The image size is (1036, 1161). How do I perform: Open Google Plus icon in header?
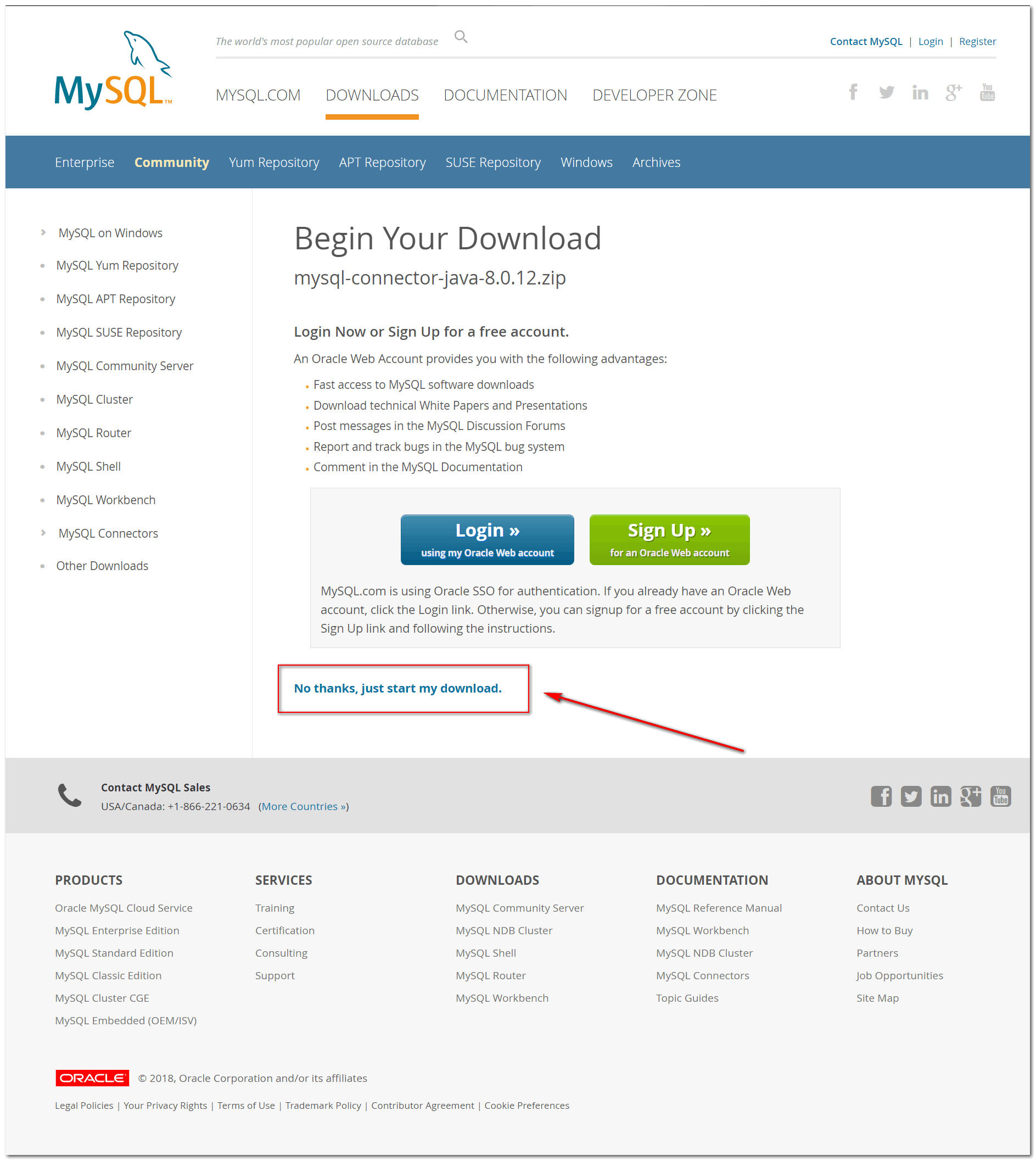954,92
